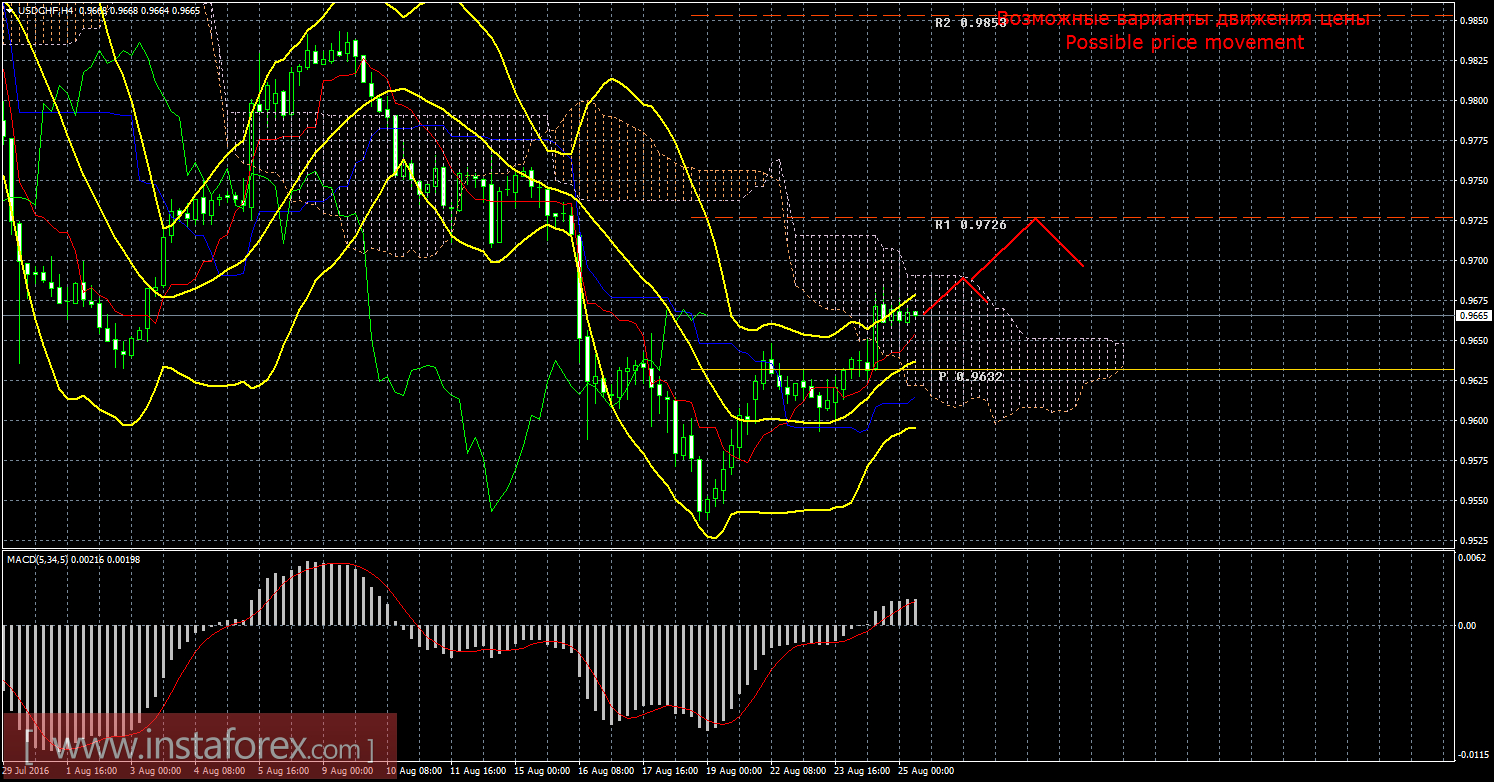Click the 16 Aug 08:00 time axis label
Screen dimensions: 1494x782
coord(606,772)
